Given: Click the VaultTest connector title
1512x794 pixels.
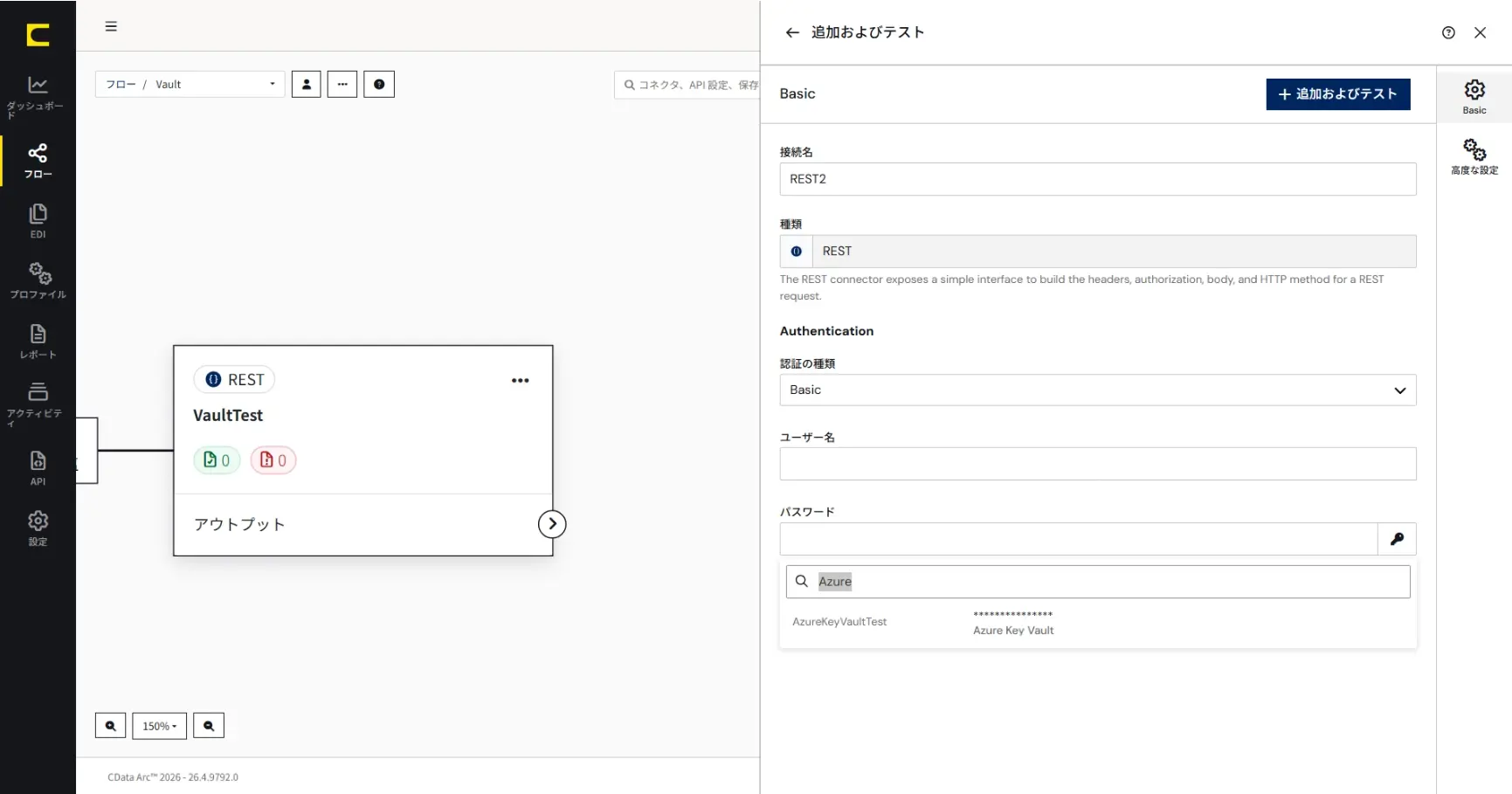Looking at the screenshot, I should 228,416.
